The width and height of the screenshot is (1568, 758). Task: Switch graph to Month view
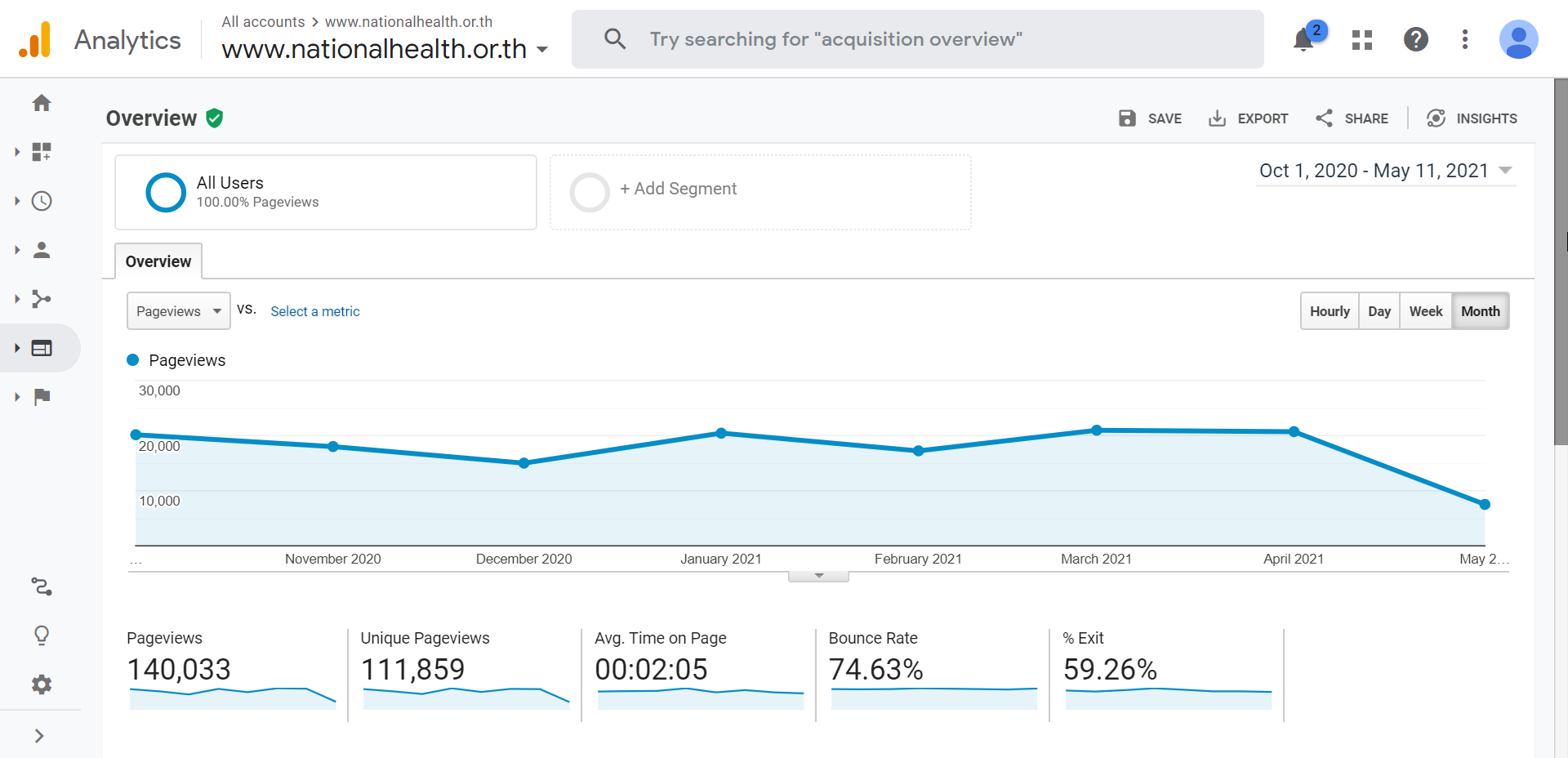pyautogui.click(x=1481, y=311)
